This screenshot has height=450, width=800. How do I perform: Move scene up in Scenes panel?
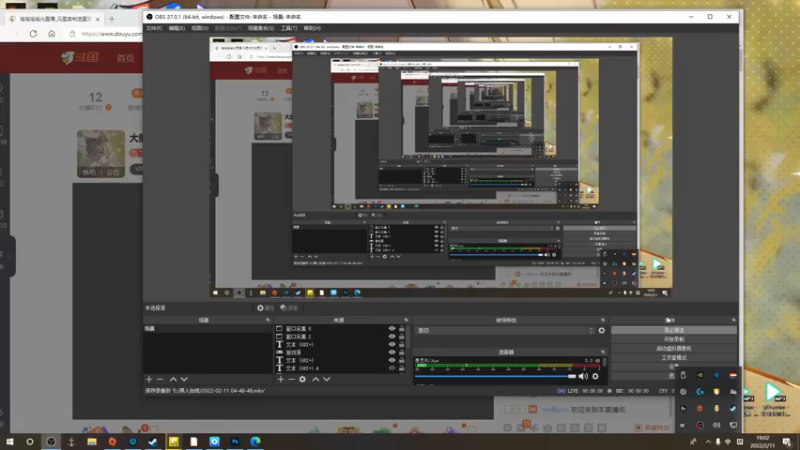pos(173,379)
